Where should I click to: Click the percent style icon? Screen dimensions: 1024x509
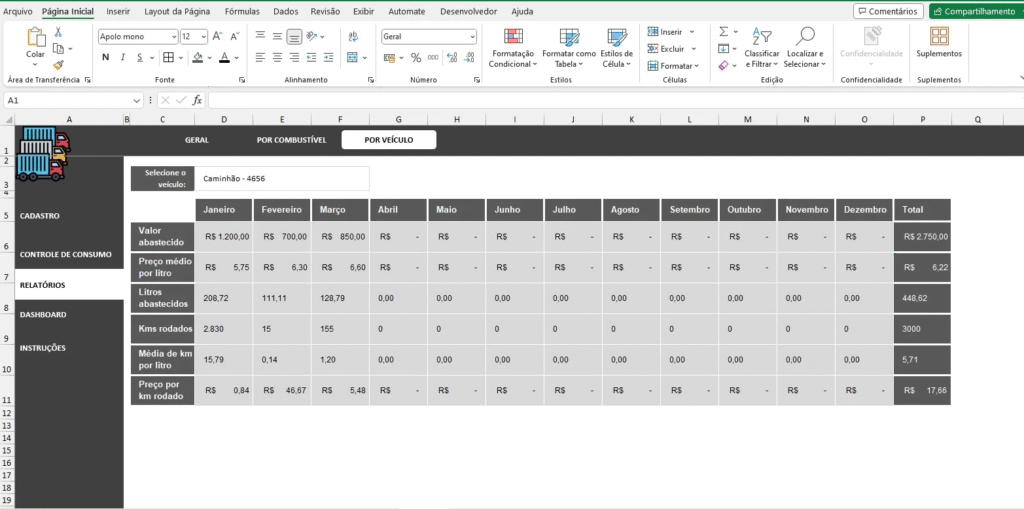pyautogui.click(x=416, y=58)
